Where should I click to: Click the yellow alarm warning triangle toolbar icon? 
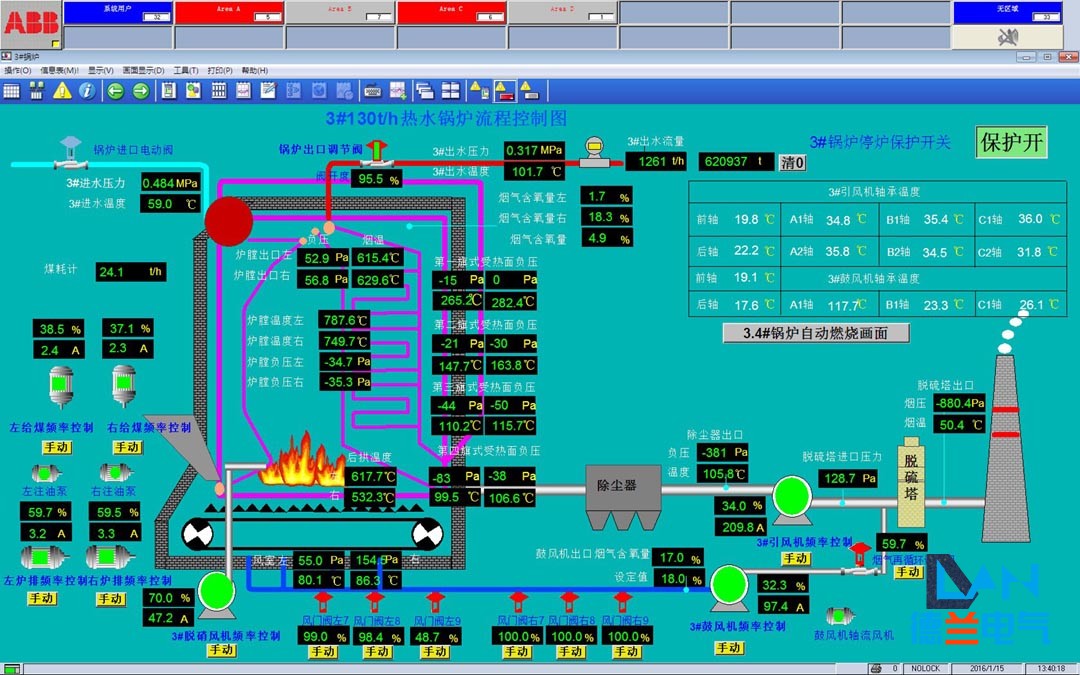tap(62, 90)
